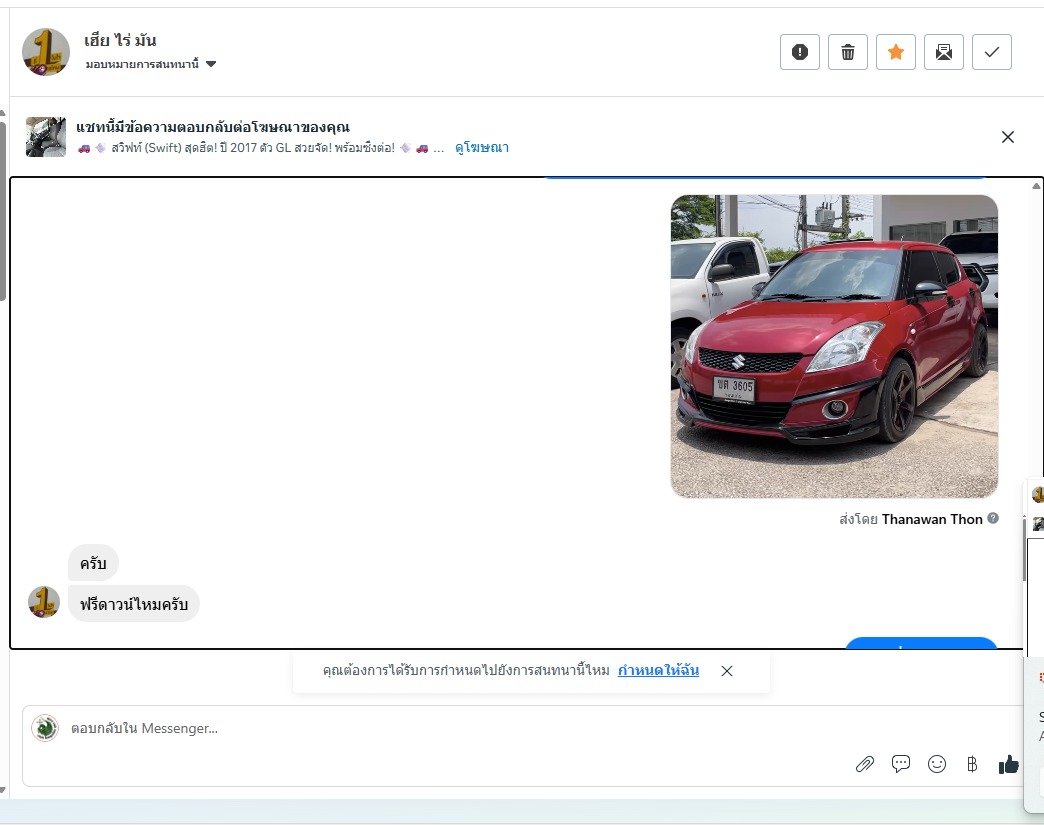Open the customer name เฮีย ไร่ มัน
The height and width of the screenshot is (825, 1044).
(120, 41)
